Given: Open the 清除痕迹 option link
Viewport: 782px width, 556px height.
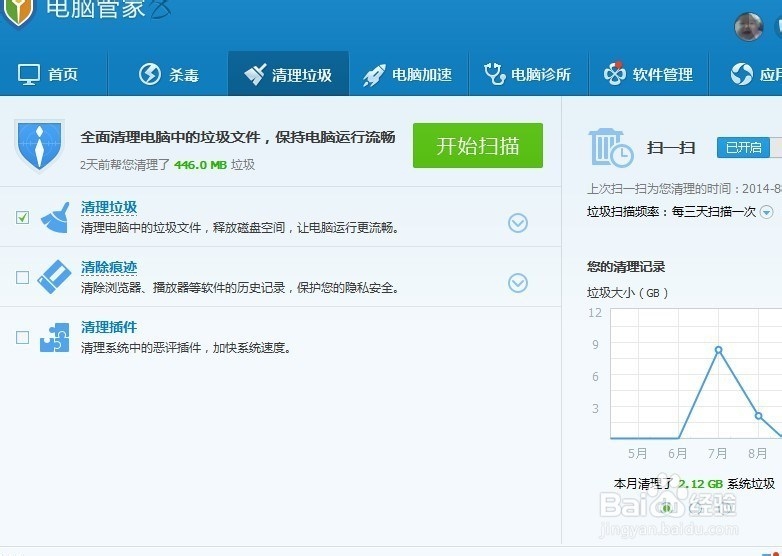Looking at the screenshot, I should tap(109, 267).
